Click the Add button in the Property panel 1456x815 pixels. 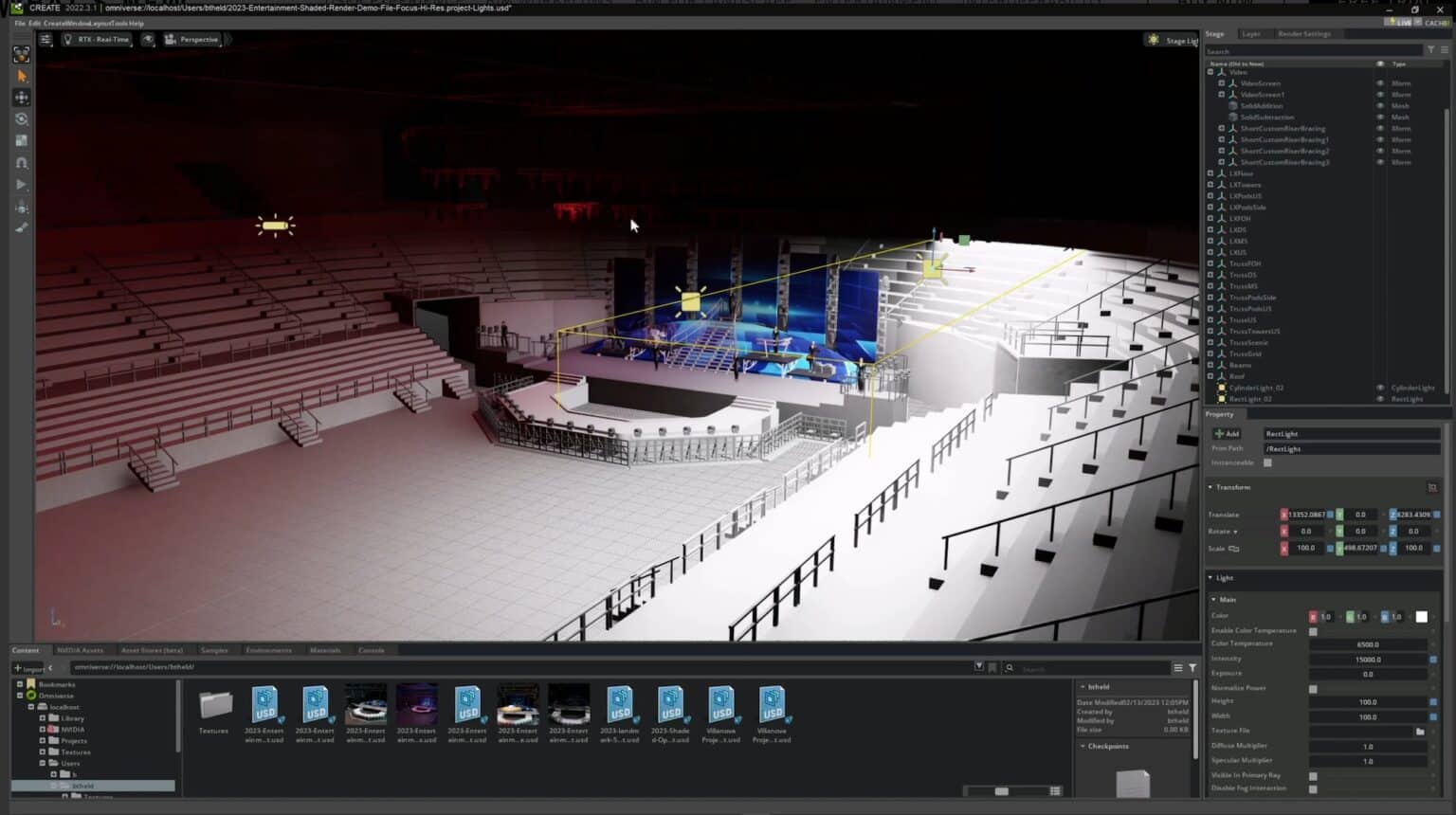point(1227,433)
